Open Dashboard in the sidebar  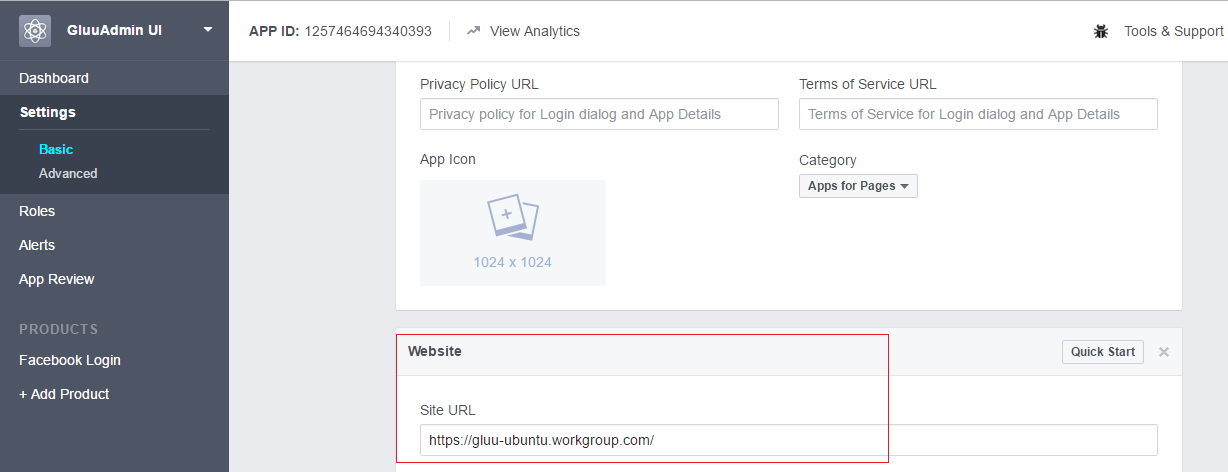54,78
